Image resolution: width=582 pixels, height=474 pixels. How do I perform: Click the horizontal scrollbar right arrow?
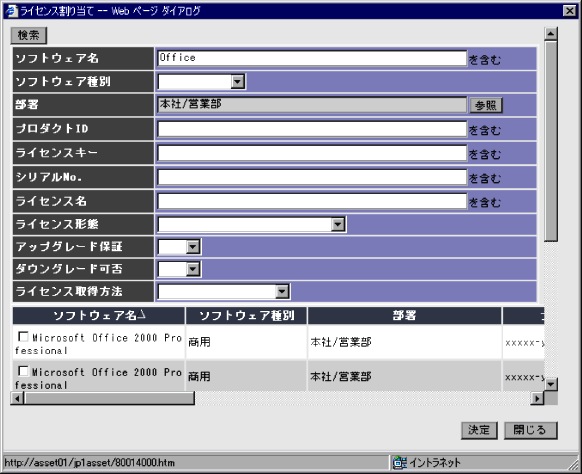[x=537, y=398]
